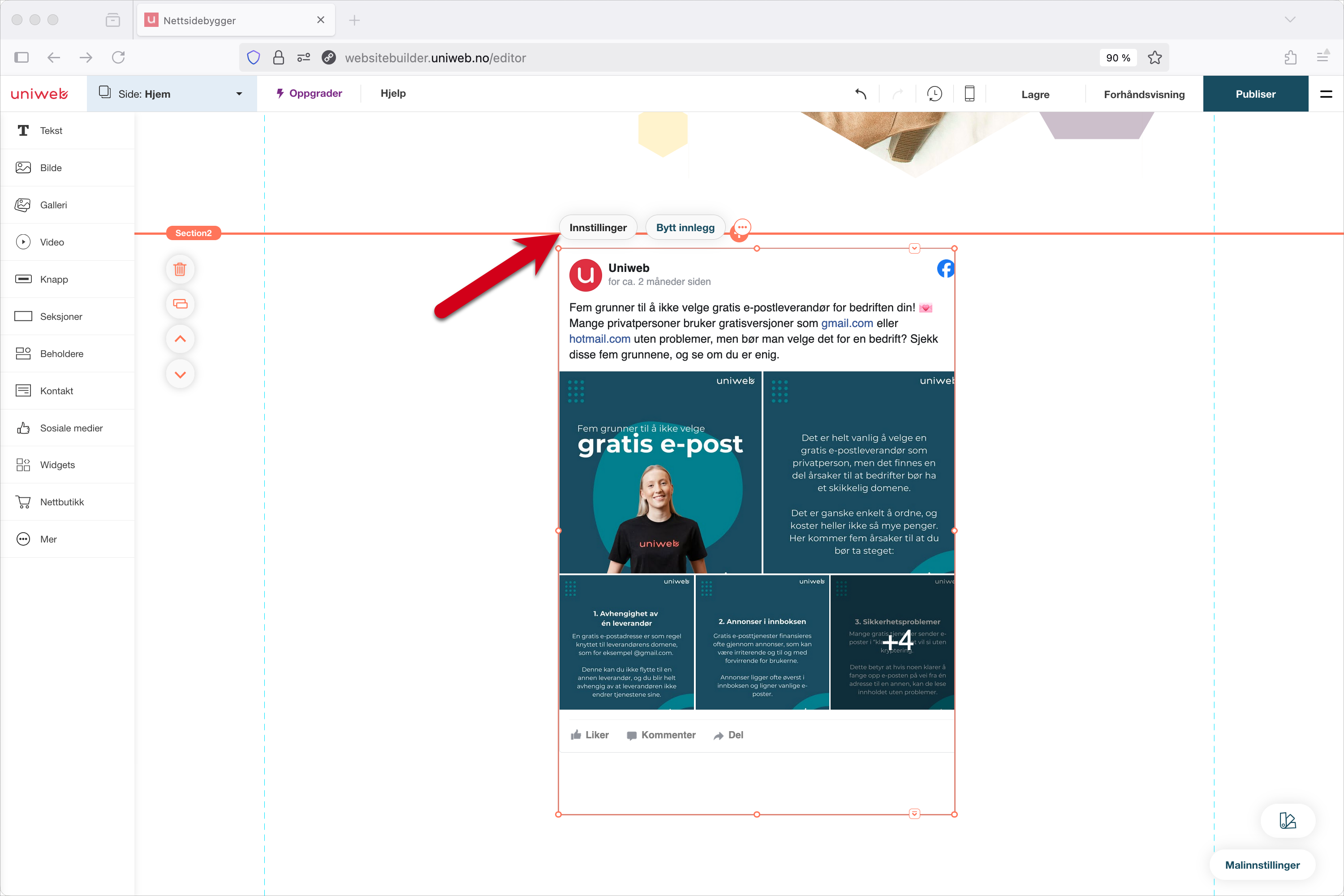Click Kommenter on the Facebook post
Screen dimensions: 1344x896
661,735
